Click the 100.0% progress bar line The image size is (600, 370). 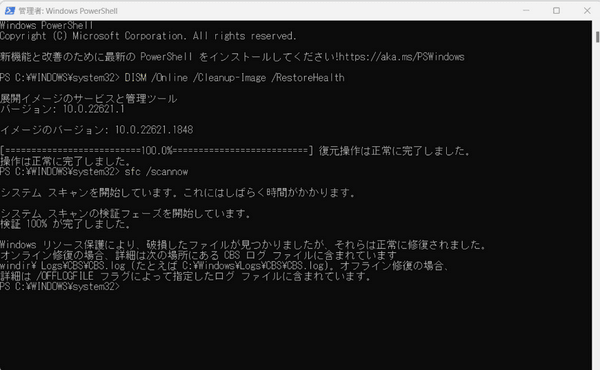157,151
